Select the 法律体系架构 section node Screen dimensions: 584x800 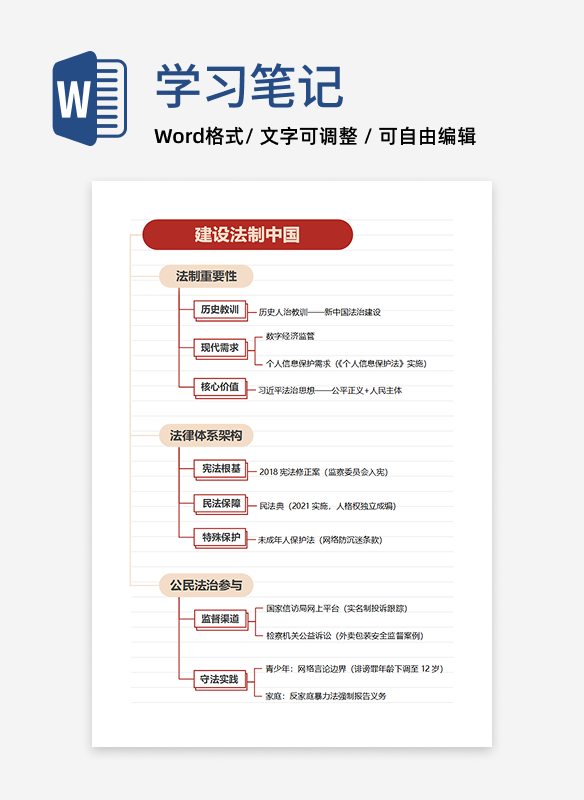(x=206, y=436)
